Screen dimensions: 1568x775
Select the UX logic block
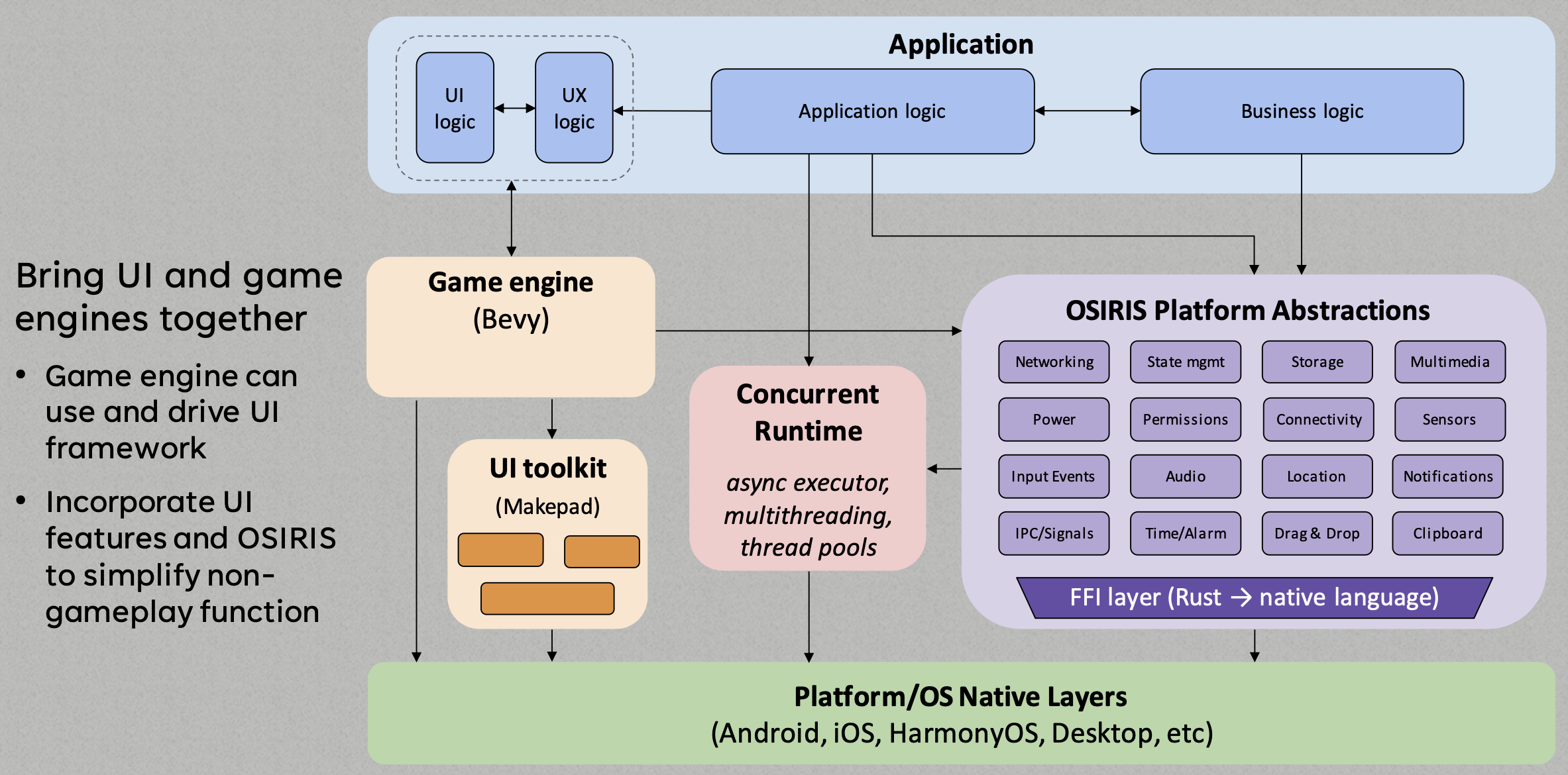pos(574,108)
